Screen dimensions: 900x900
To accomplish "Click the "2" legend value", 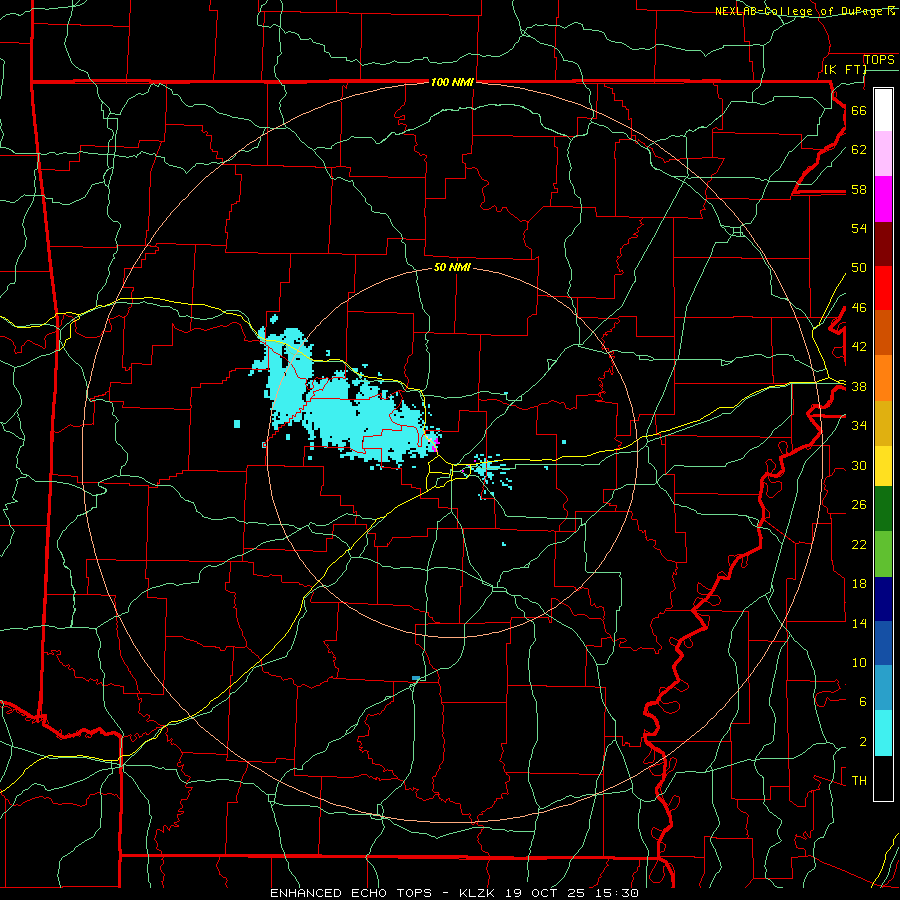I will 863,742.
